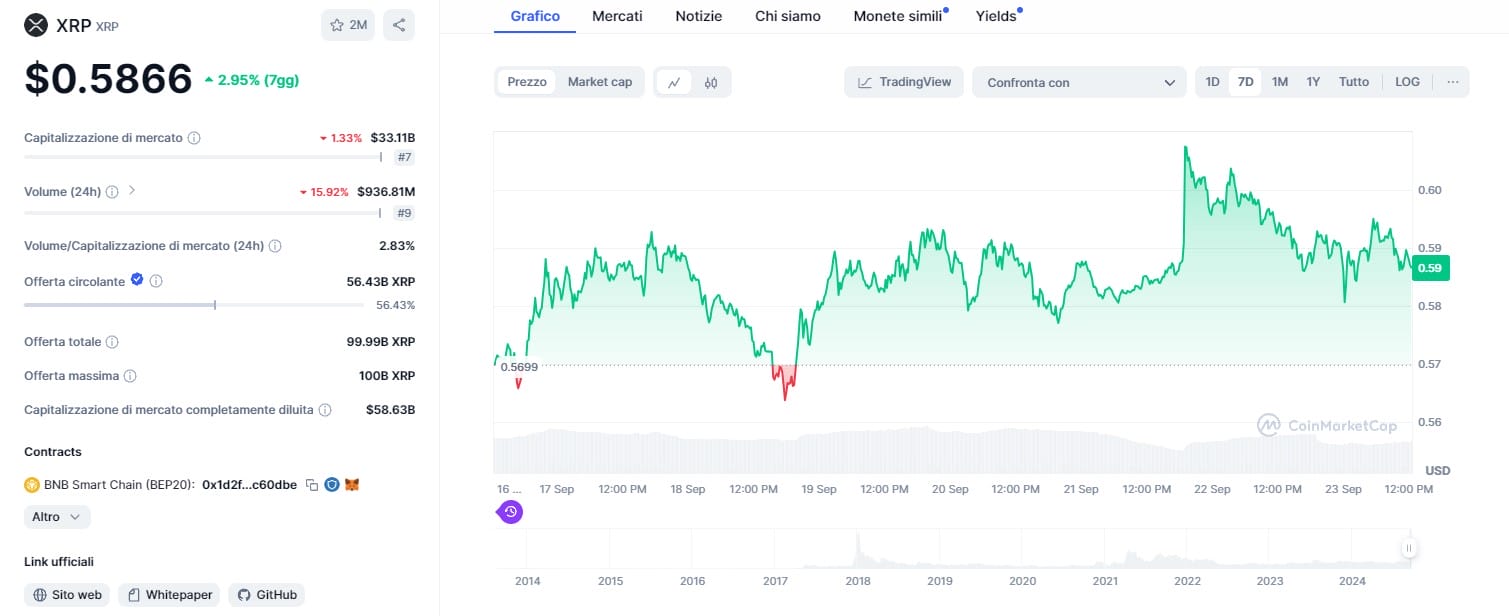Click the purple history icon below chart
The height and width of the screenshot is (616, 1509).
[510, 512]
